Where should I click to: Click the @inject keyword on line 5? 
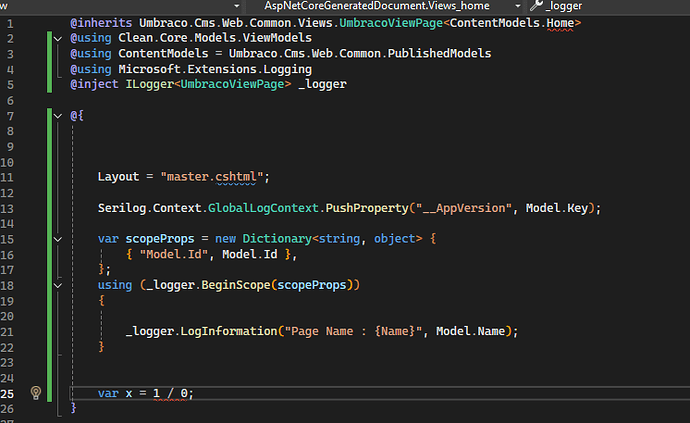(x=94, y=84)
